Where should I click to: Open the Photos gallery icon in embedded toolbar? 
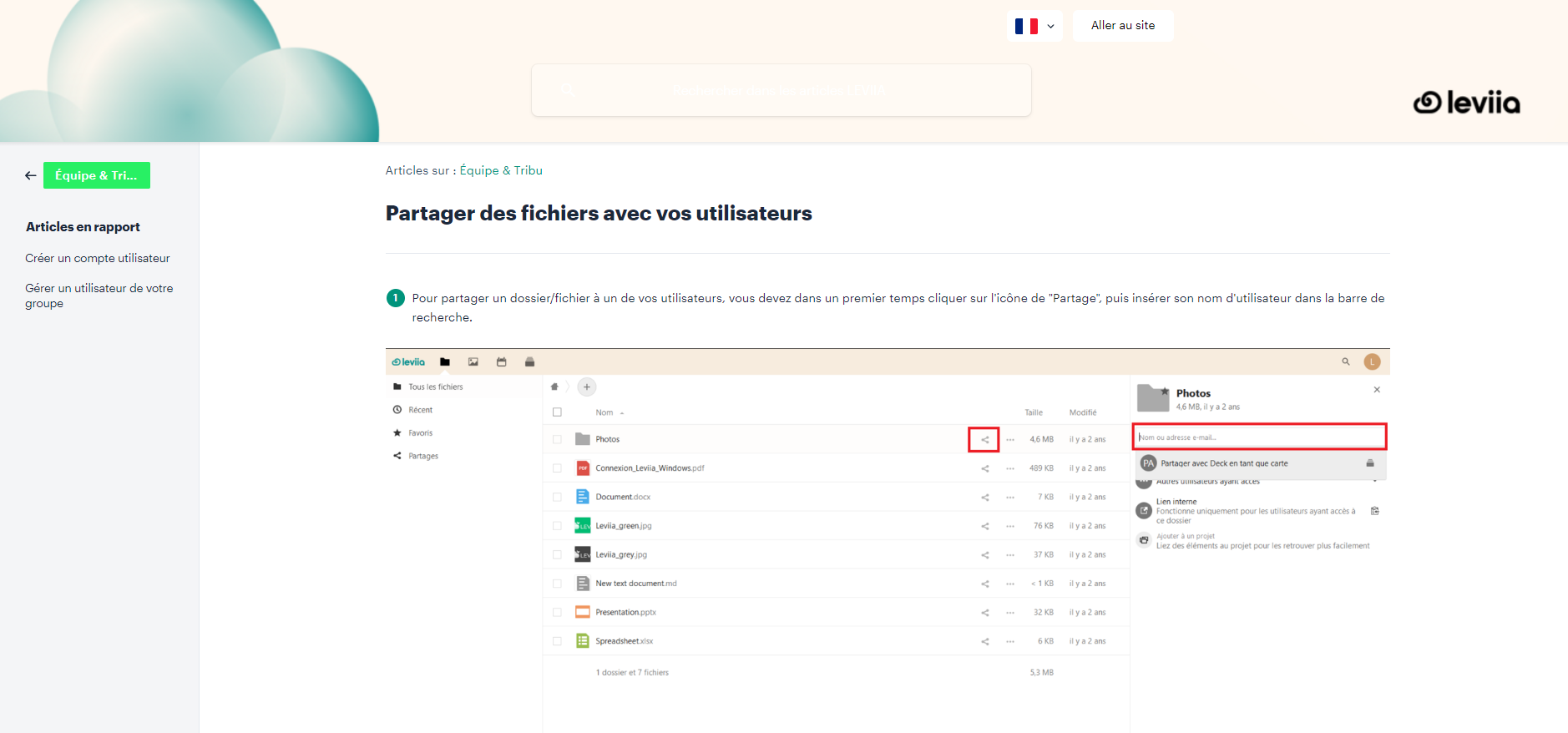pos(473,362)
